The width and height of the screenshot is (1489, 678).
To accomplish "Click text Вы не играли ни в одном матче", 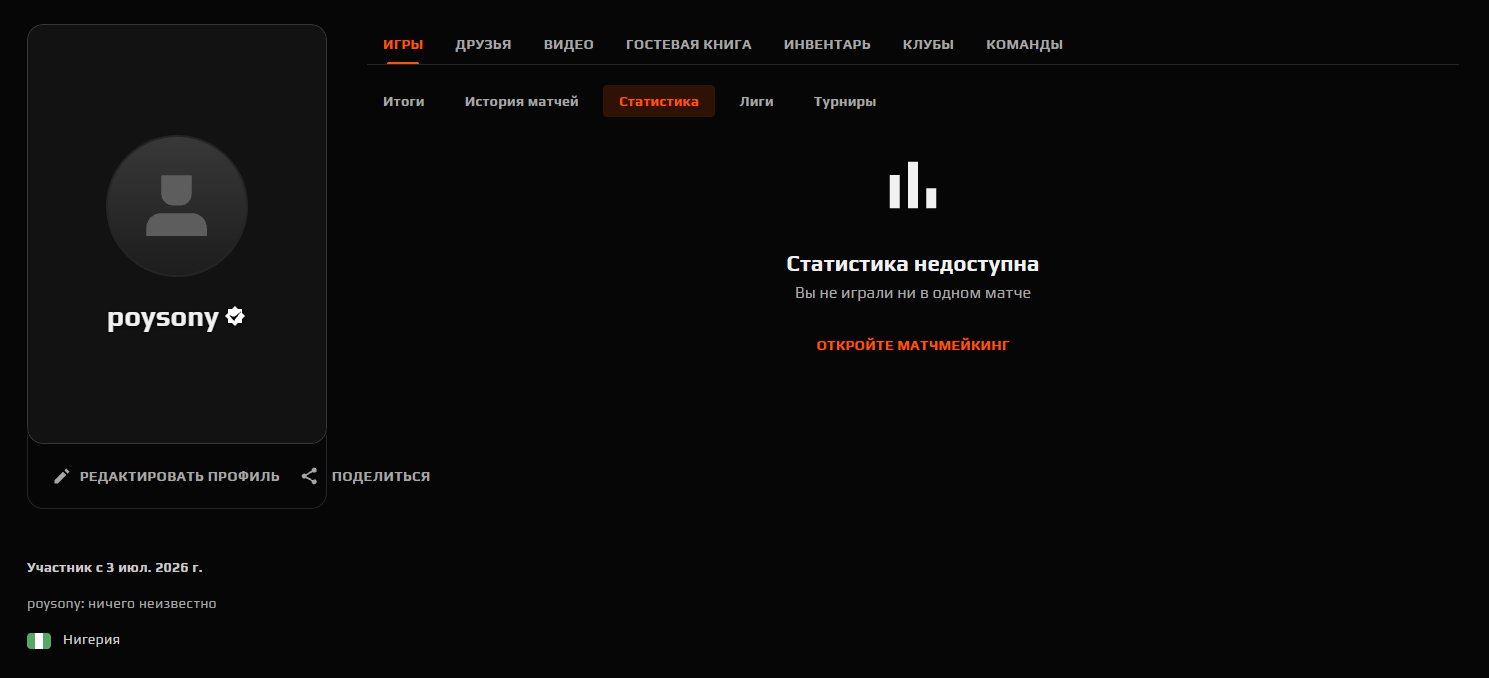I will pos(913,293).
